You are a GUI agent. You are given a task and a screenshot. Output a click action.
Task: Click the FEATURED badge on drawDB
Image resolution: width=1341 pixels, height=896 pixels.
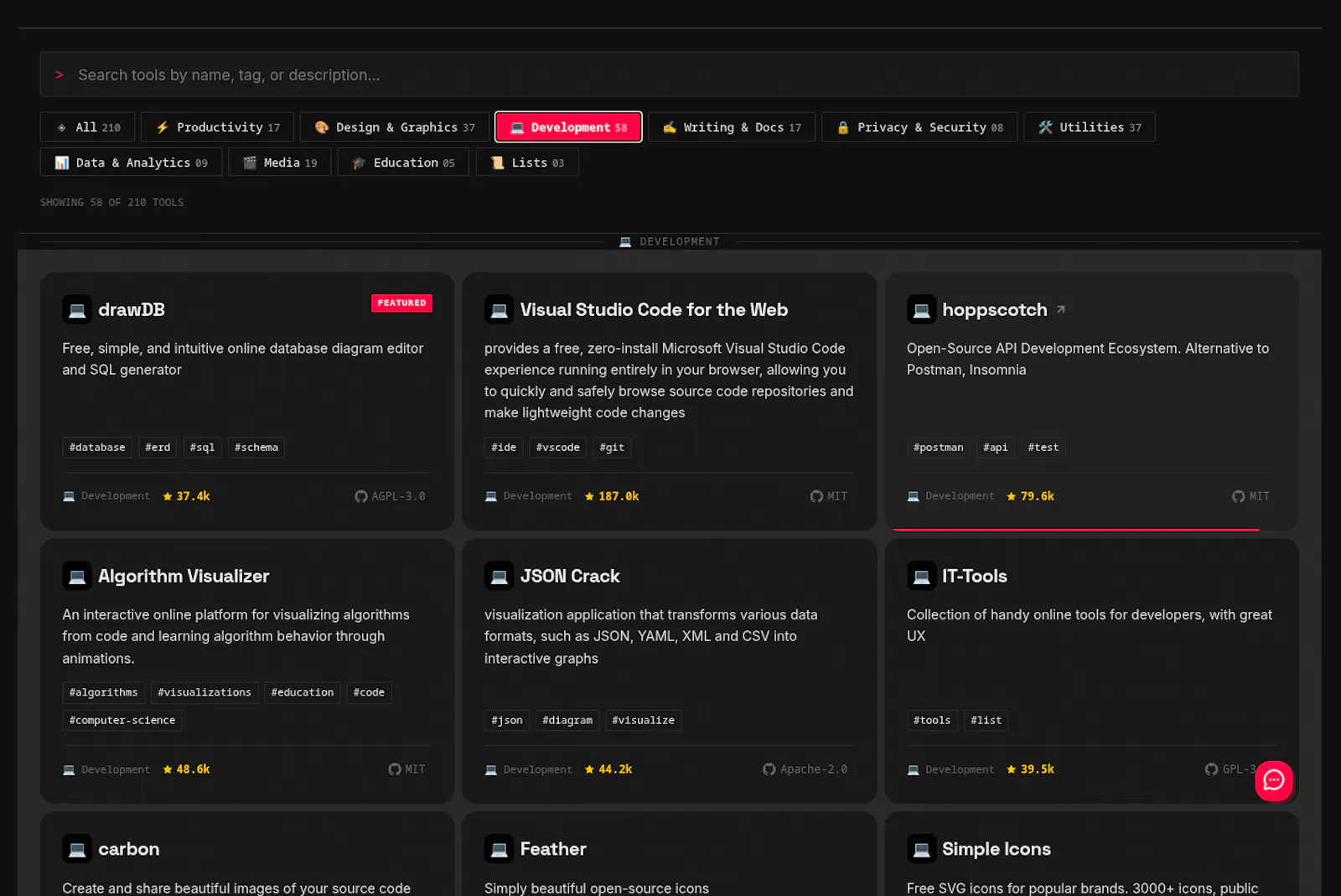pyautogui.click(x=401, y=303)
